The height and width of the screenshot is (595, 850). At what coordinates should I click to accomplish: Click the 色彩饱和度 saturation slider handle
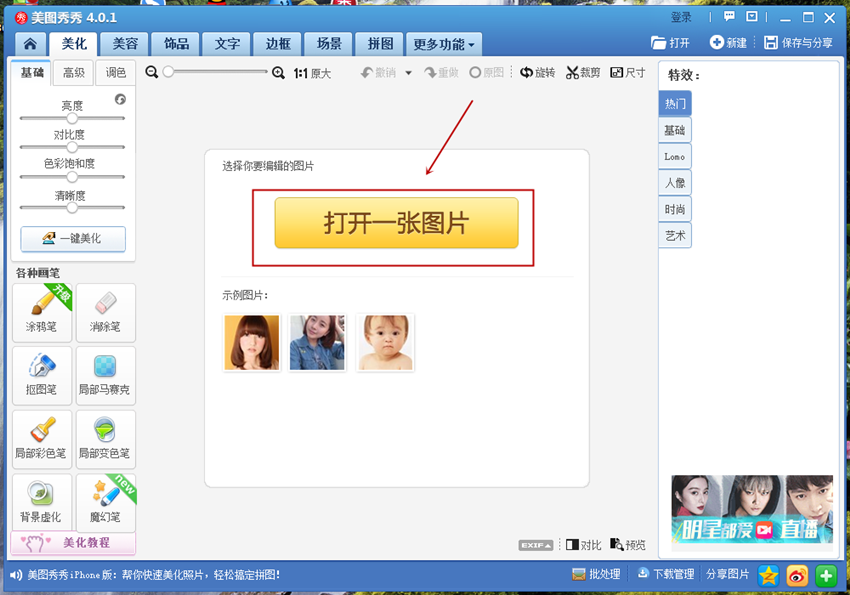[x=72, y=177]
